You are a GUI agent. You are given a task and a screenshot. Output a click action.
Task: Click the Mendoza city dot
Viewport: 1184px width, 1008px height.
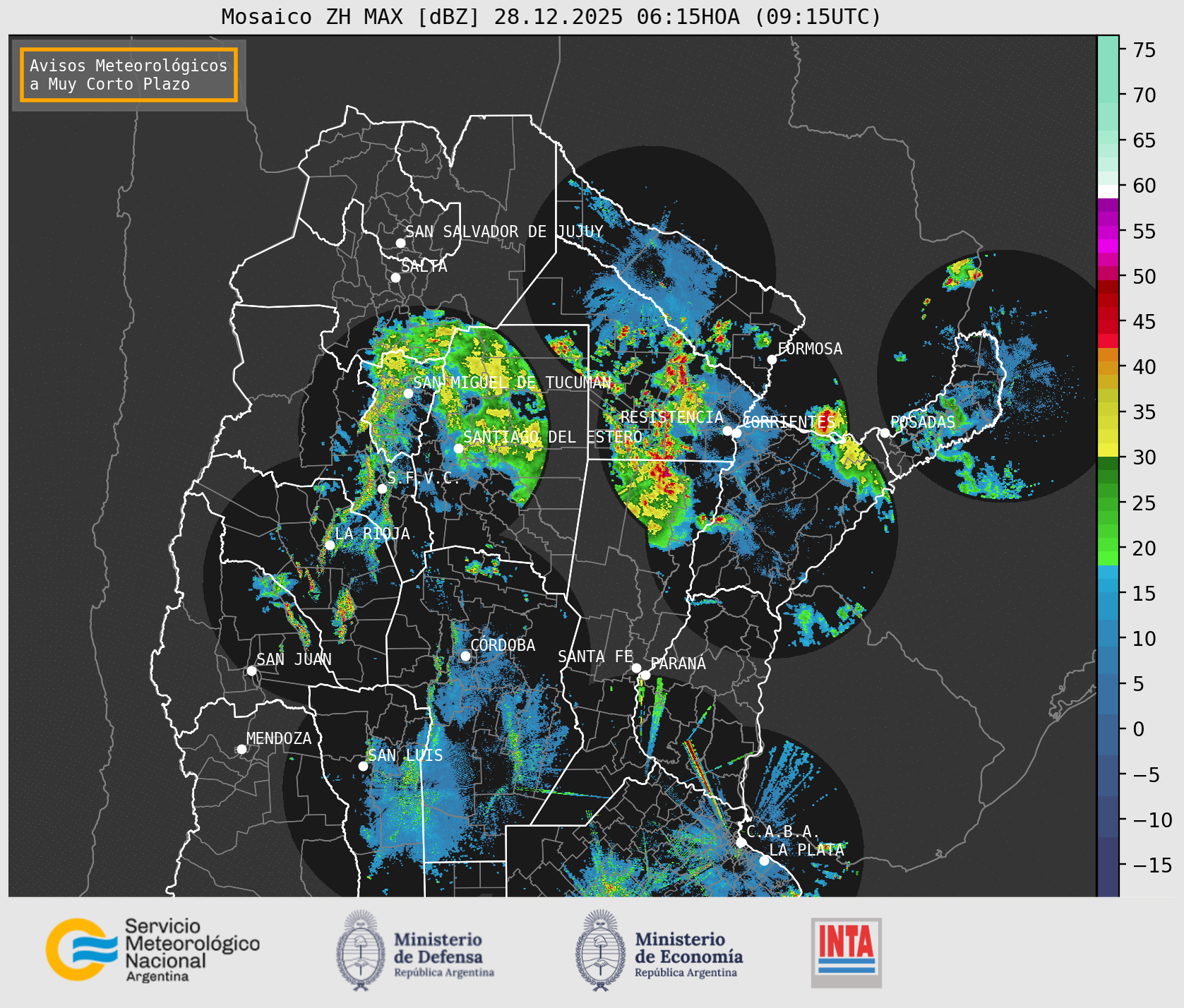(x=241, y=749)
